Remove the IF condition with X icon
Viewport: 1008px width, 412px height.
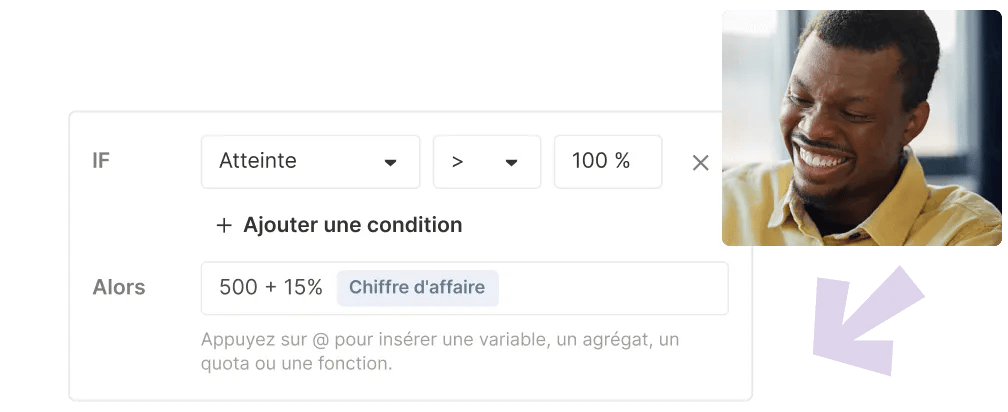point(700,163)
